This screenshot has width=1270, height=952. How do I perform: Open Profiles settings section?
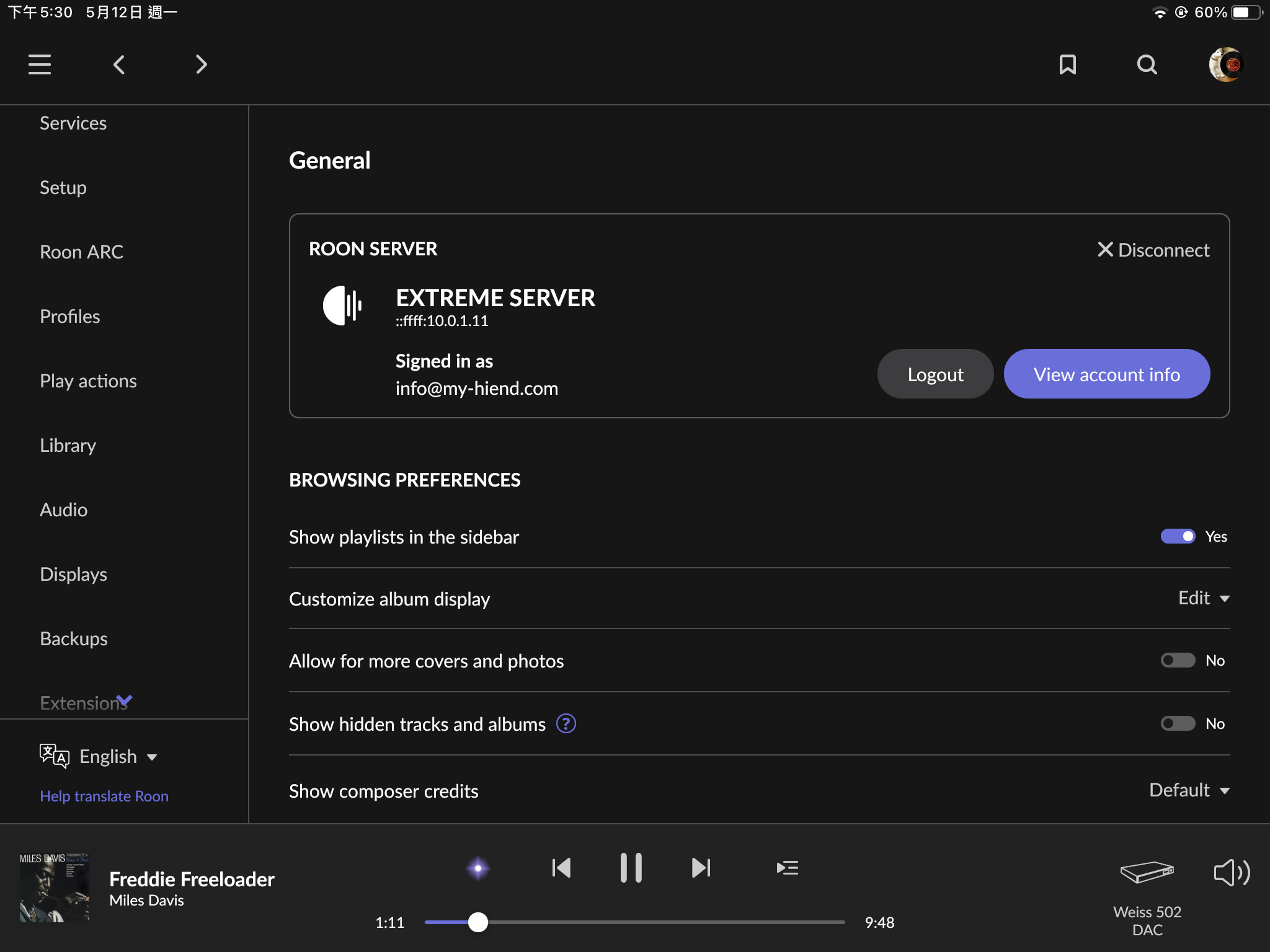click(70, 316)
